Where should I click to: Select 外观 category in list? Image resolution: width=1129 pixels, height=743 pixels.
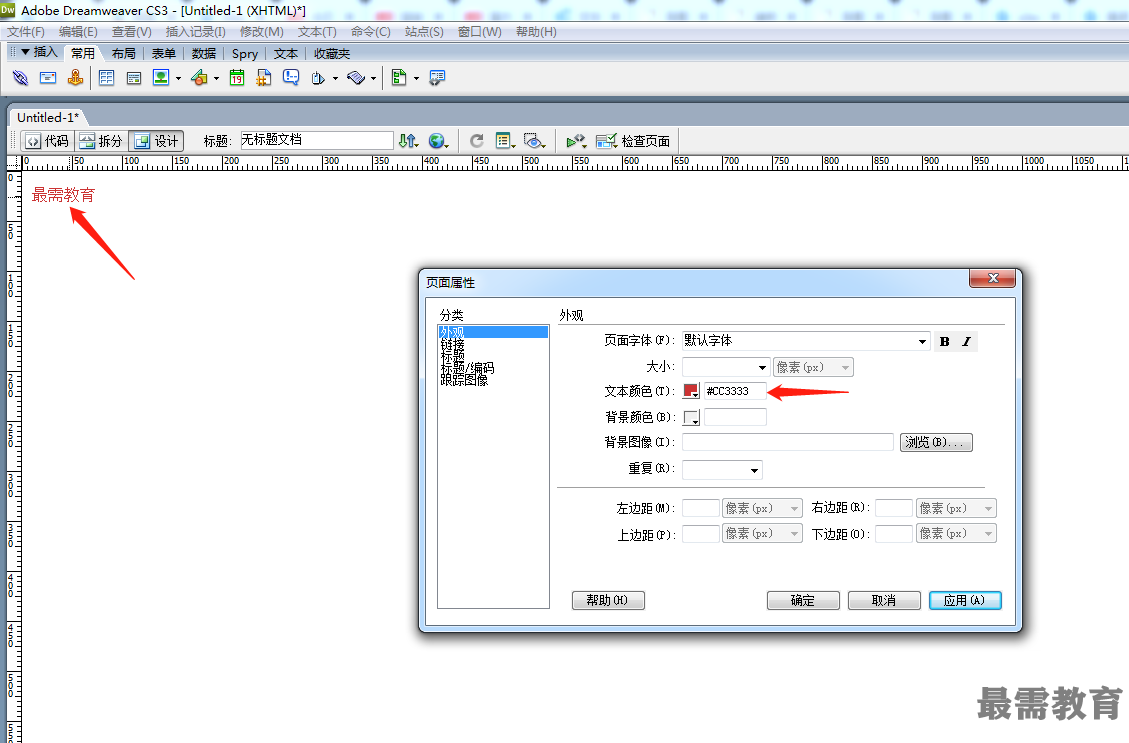[493, 332]
